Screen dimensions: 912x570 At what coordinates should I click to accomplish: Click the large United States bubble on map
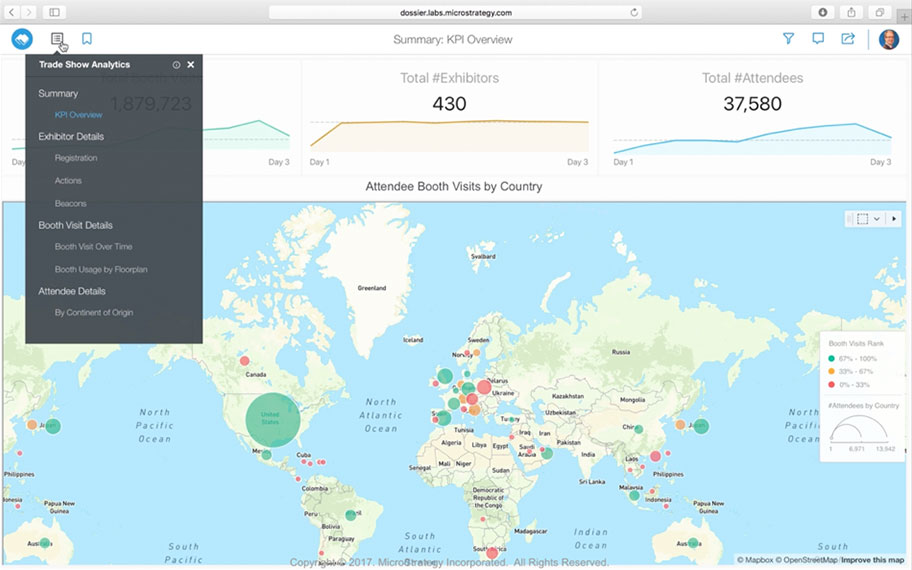point(273,418)
